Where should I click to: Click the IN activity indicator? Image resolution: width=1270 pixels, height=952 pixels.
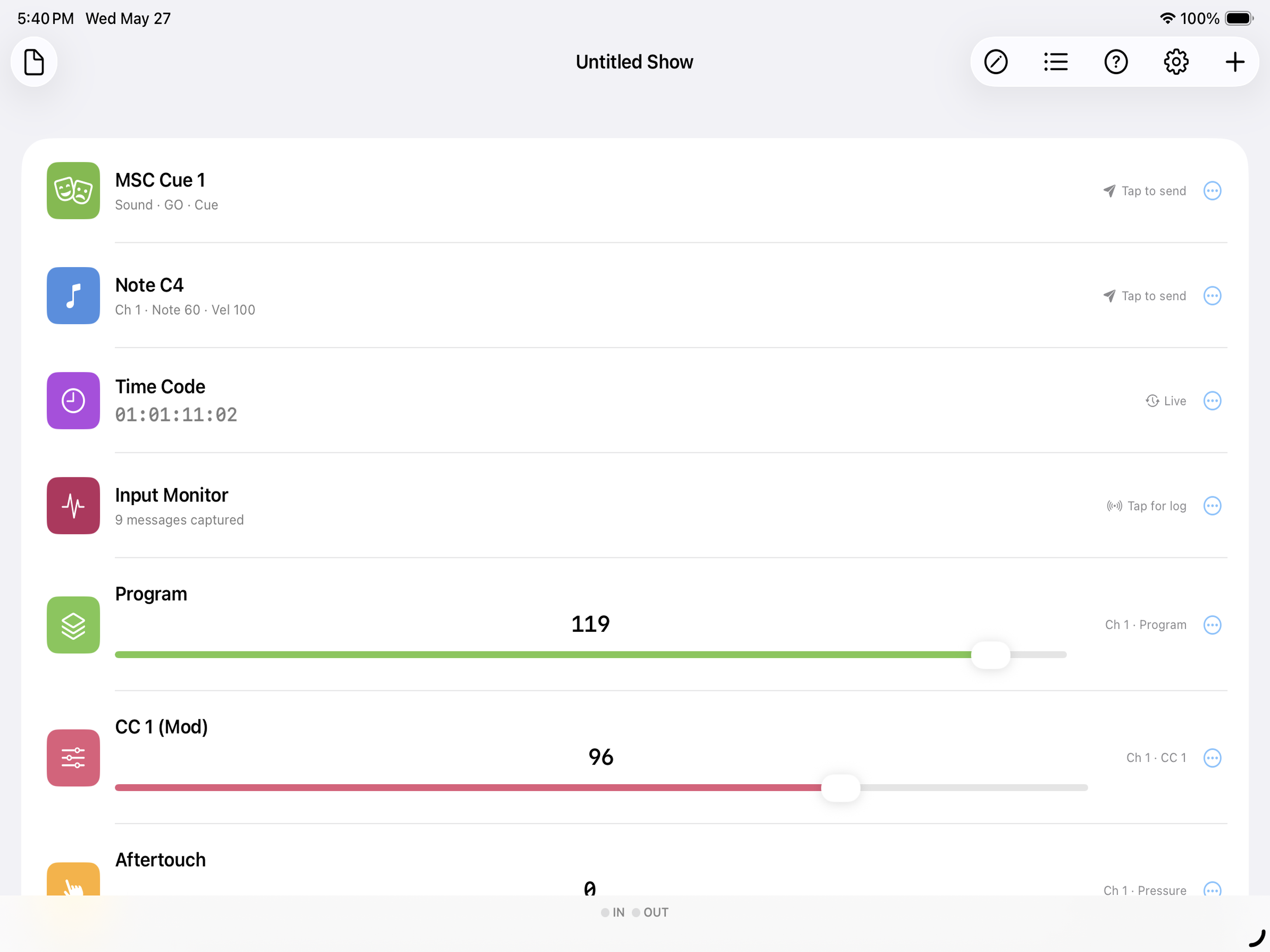click(612, 912)
